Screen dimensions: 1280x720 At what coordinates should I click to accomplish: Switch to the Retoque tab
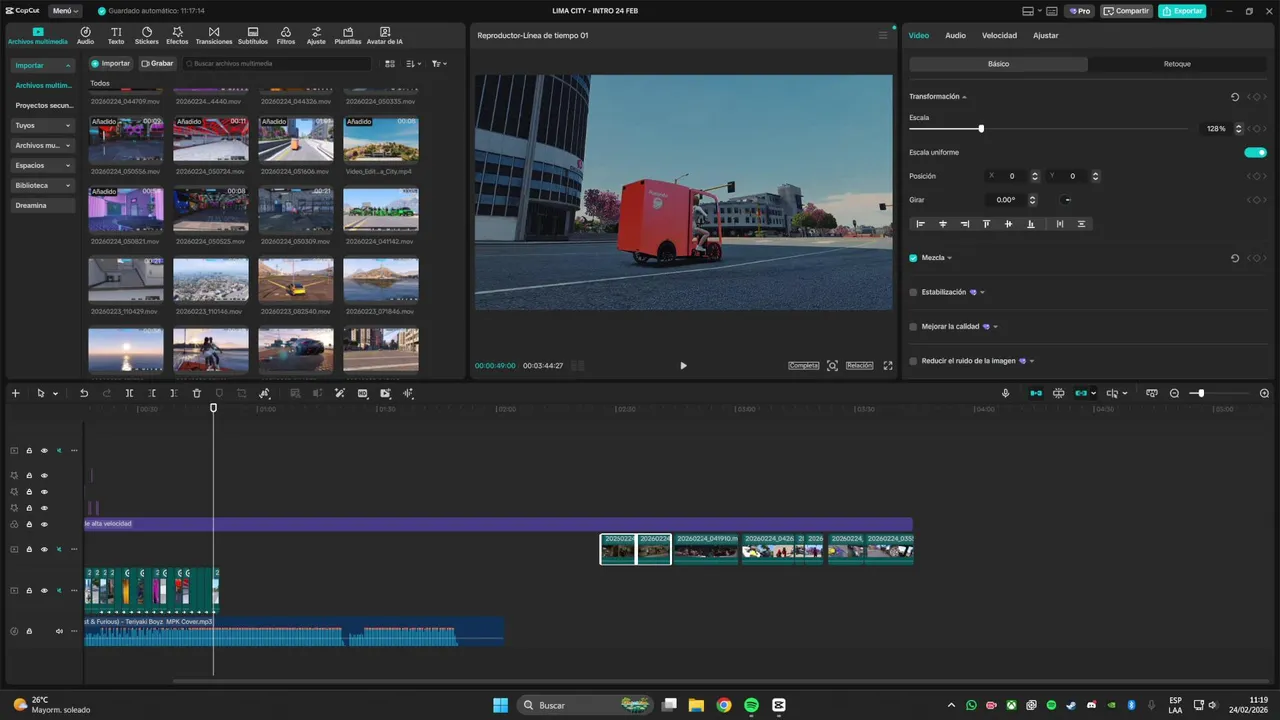point(1177,64)
